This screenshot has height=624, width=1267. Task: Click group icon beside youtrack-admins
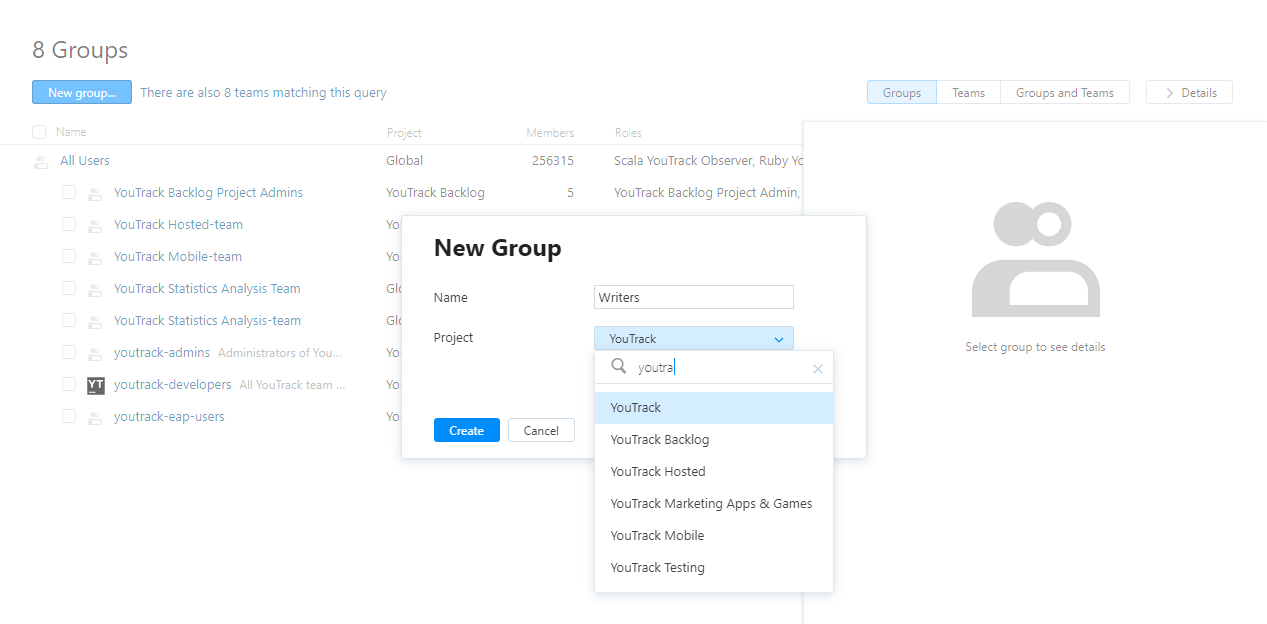[95, 354]
